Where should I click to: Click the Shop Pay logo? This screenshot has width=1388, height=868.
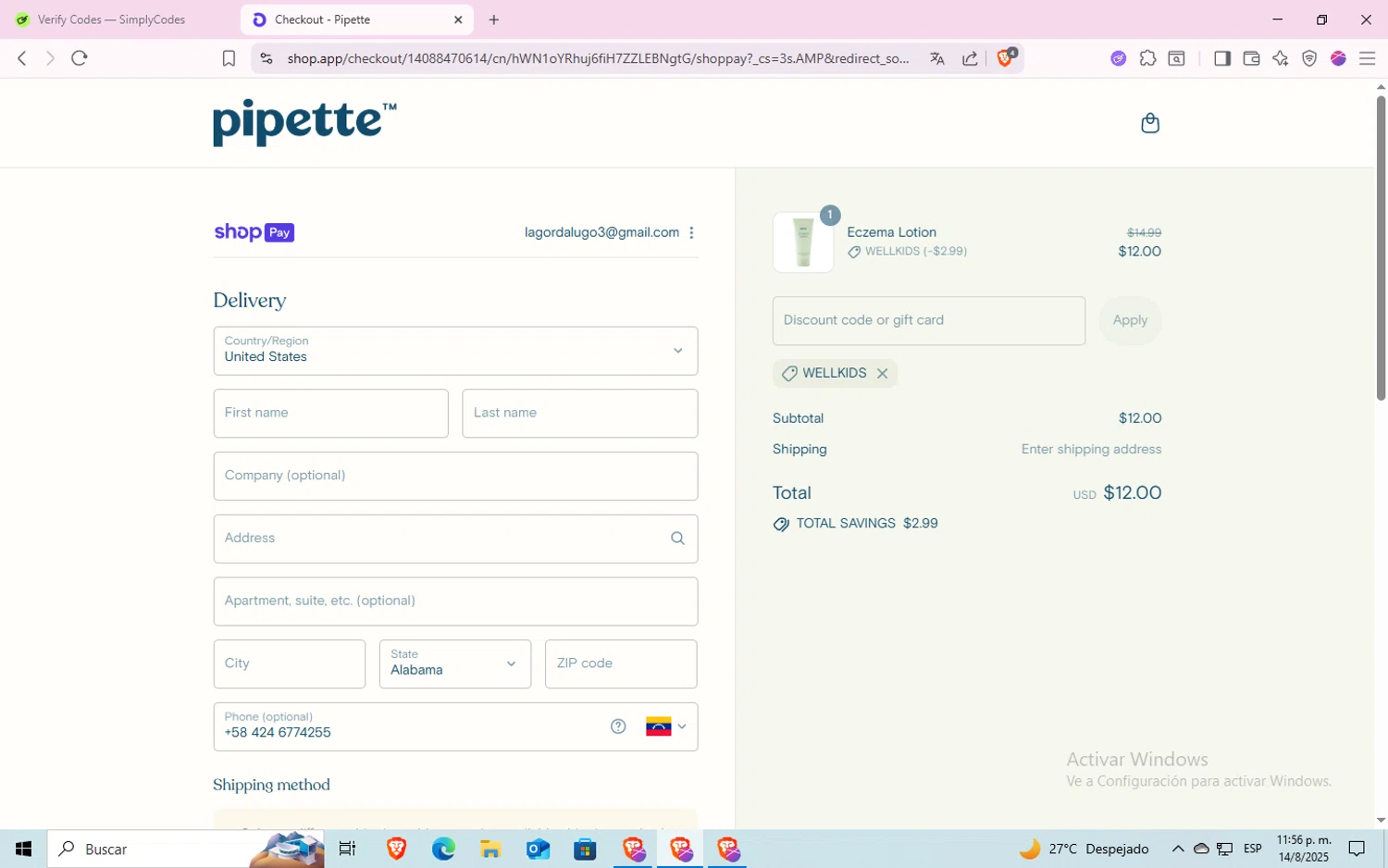coord(254,232)
